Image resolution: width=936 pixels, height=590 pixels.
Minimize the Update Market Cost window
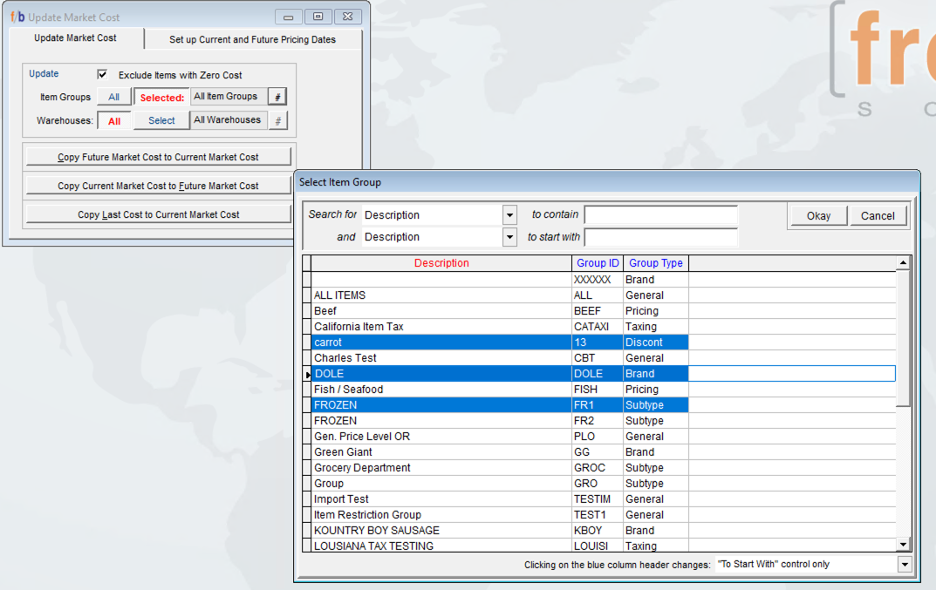289,17
